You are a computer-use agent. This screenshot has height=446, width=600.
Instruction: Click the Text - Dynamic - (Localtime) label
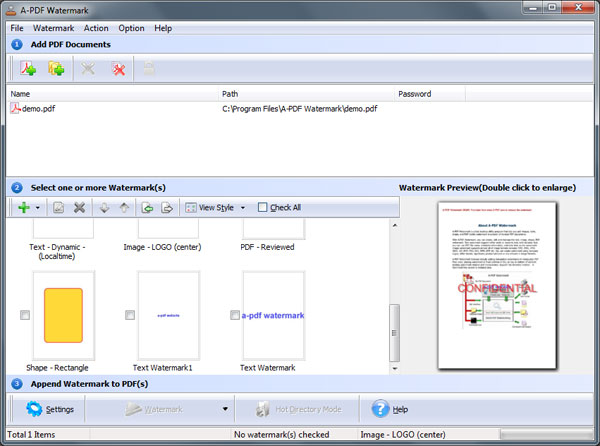click(57, 252)
